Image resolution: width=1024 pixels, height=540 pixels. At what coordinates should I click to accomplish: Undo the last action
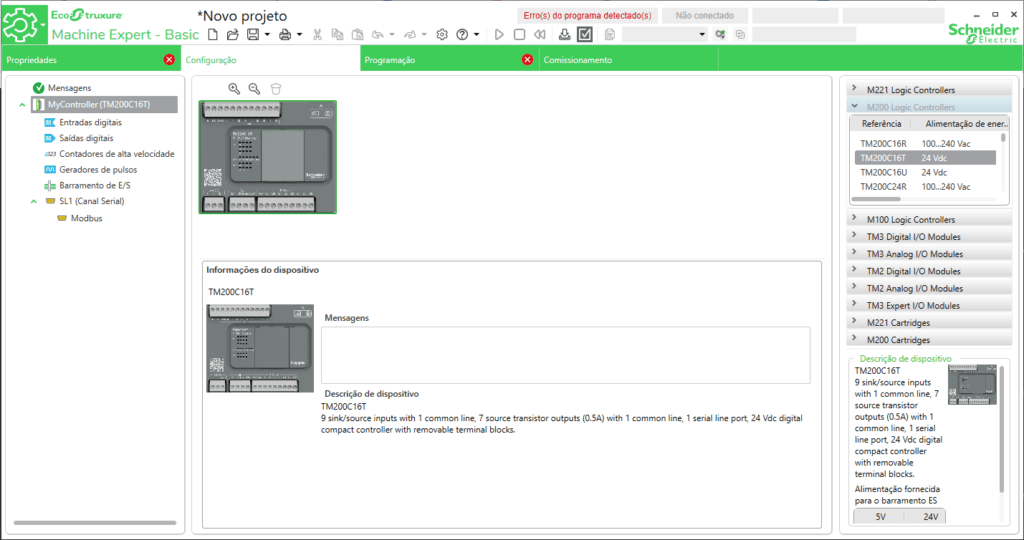pyautogui.click(x=377, y=35)
